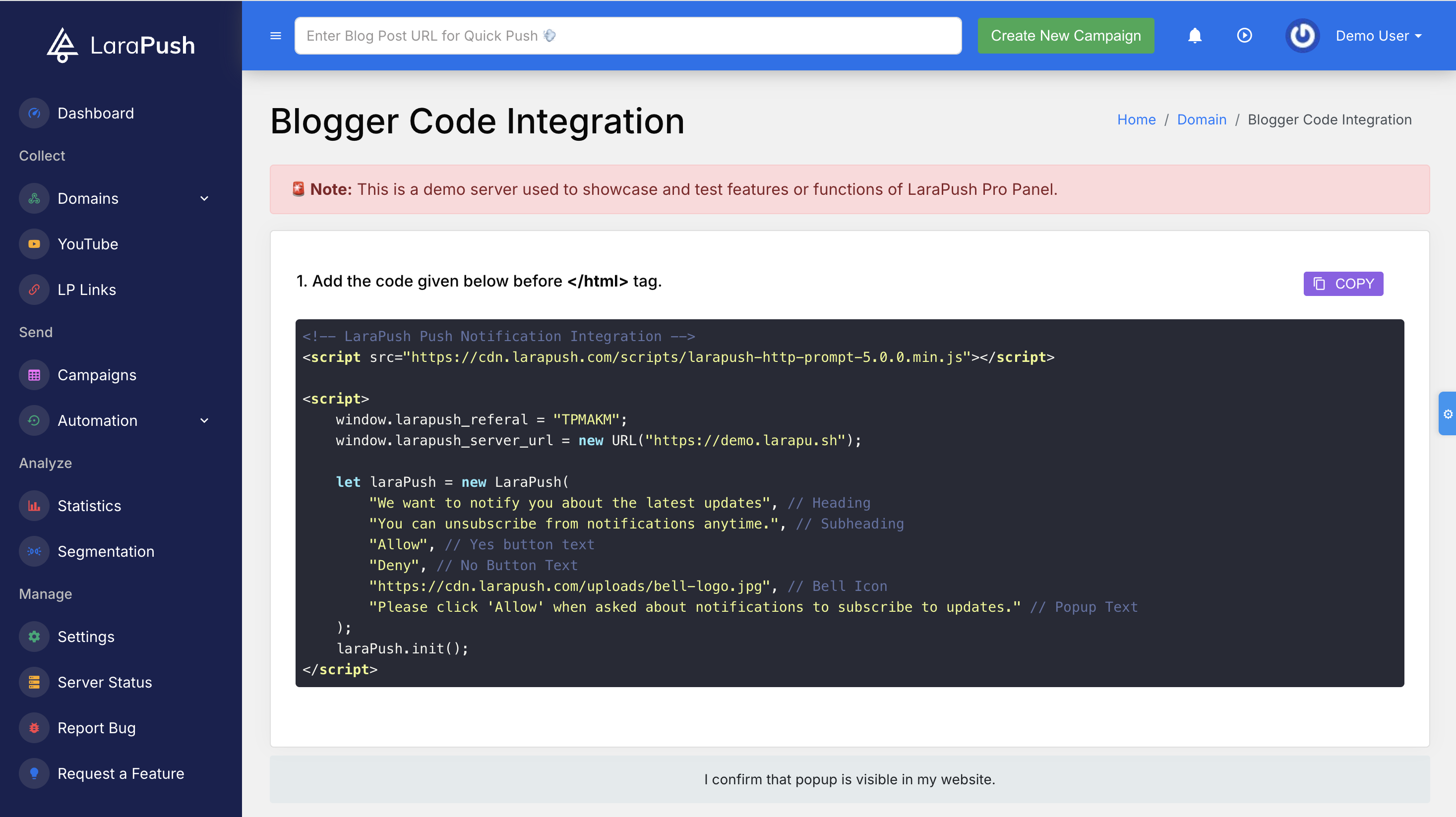Expand the Automation submenu chevron
This screenshot has width=1456, height=817.
[x=205, y=420]
